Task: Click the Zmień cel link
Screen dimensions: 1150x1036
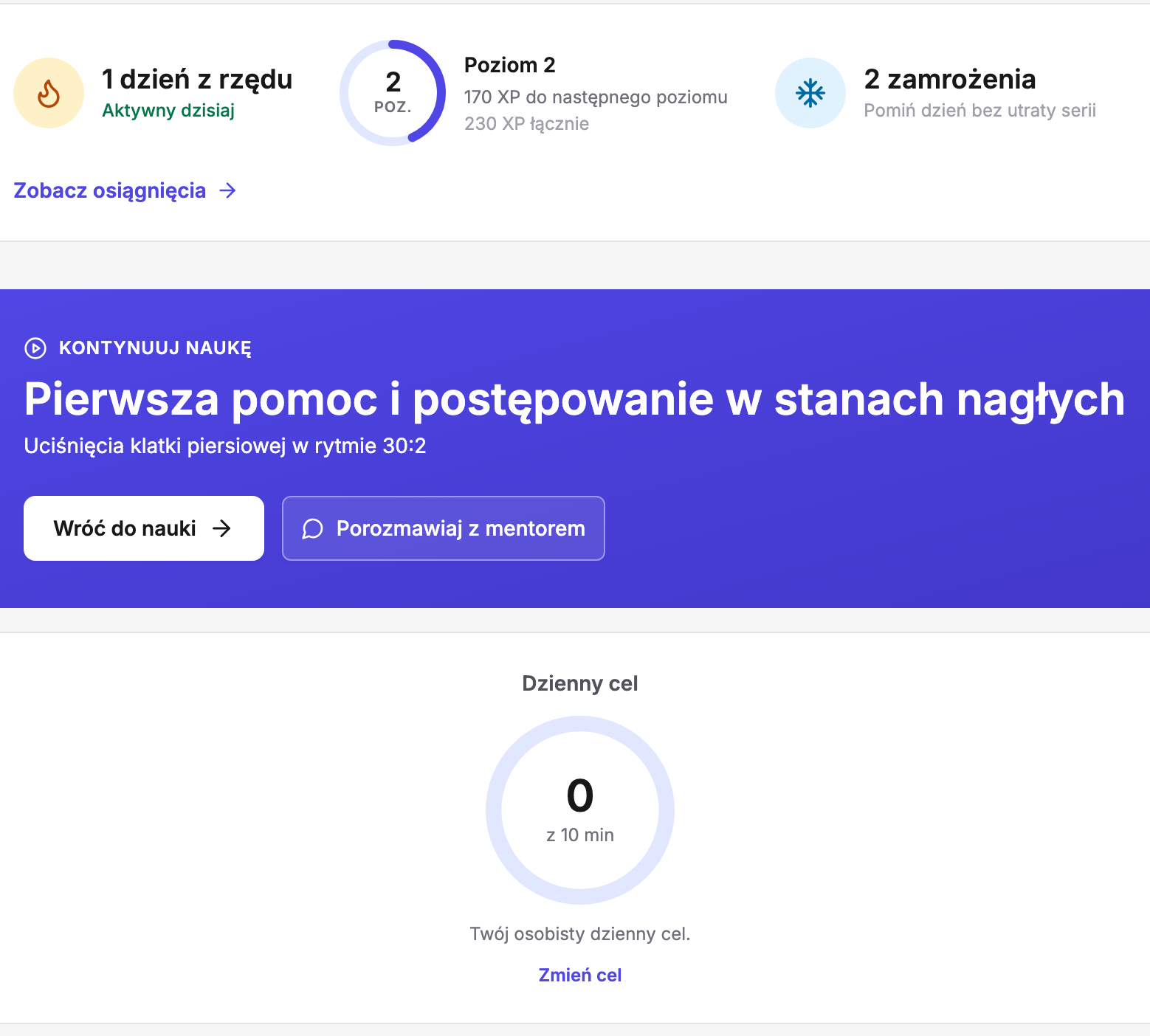Action: click(580, 975)
